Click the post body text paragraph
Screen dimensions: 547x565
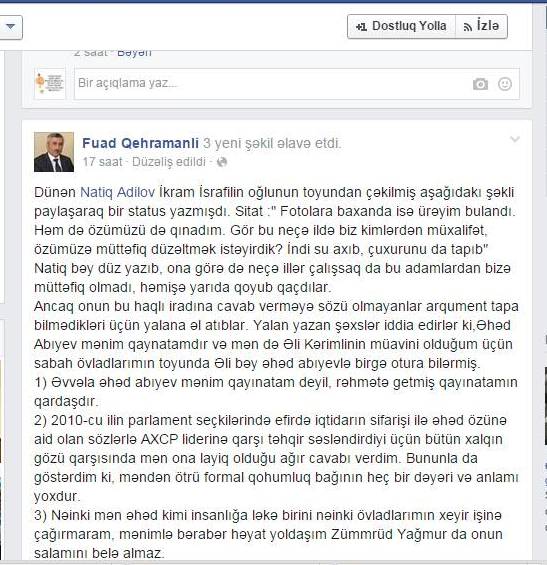(x=276, y=372)
